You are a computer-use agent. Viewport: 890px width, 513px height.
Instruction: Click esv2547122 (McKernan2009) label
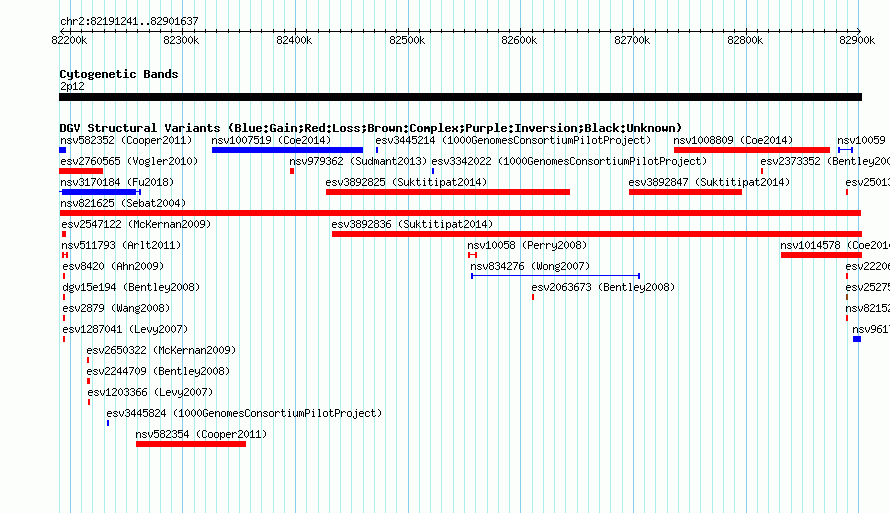tap(136, 224)
